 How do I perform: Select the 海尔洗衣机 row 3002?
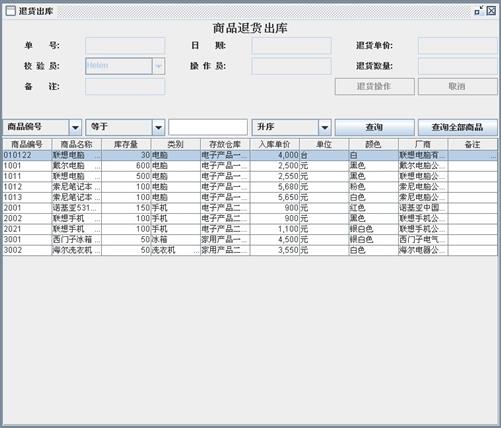pos(250,250)
